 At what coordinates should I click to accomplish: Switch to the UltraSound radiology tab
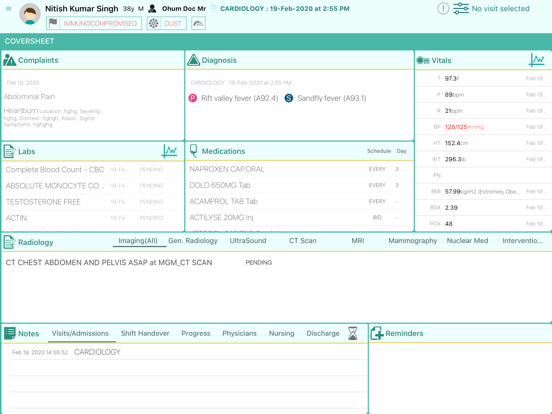point(248,241)
